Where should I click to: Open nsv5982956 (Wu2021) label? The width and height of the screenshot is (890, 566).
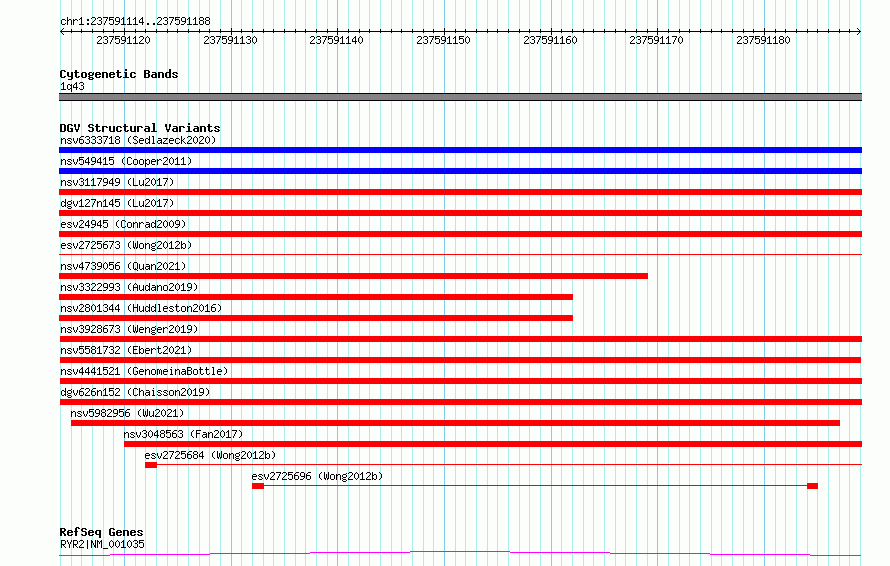point(127,413)
